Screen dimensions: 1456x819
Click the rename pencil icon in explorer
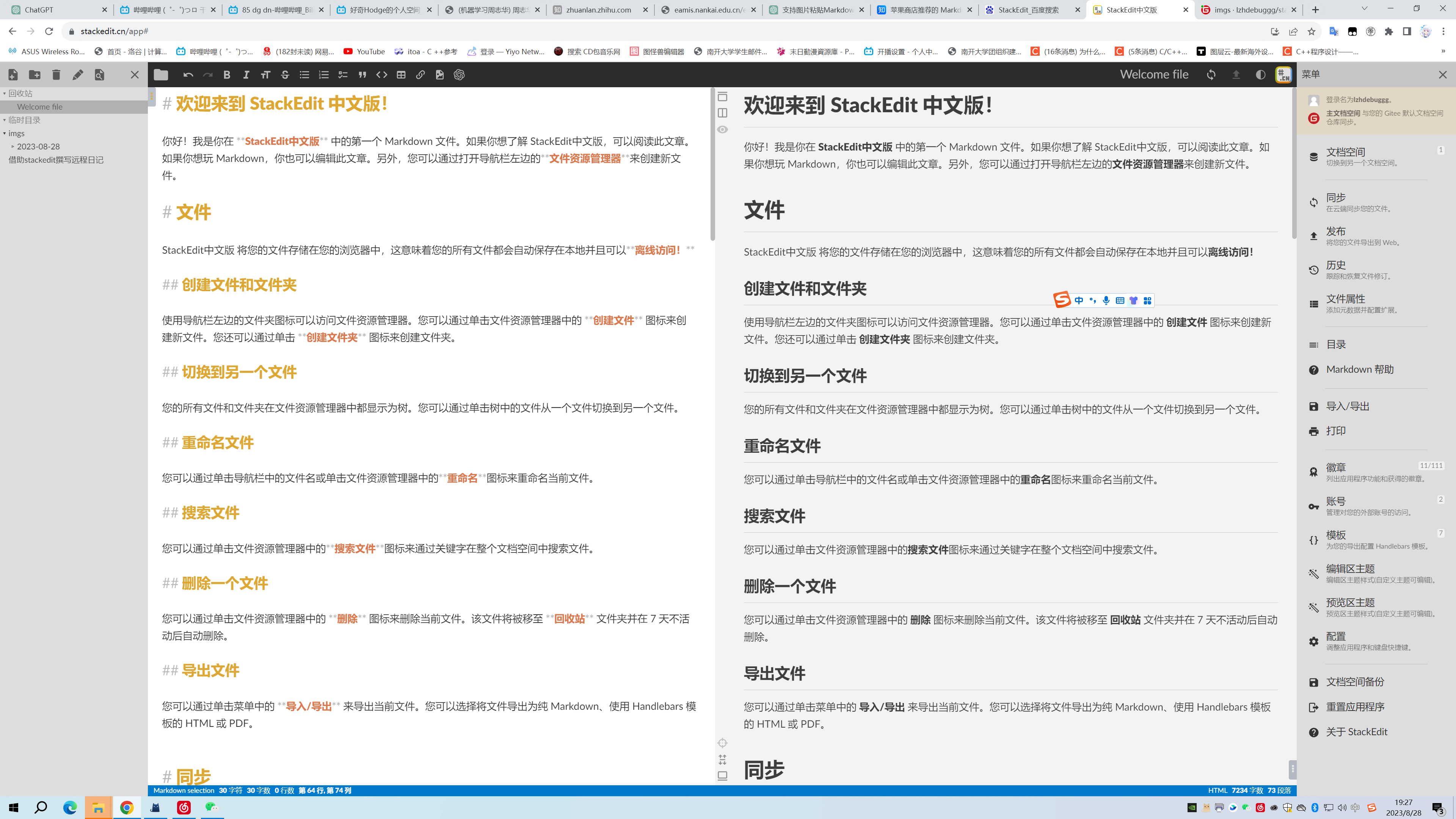click(x=77, y=75)
